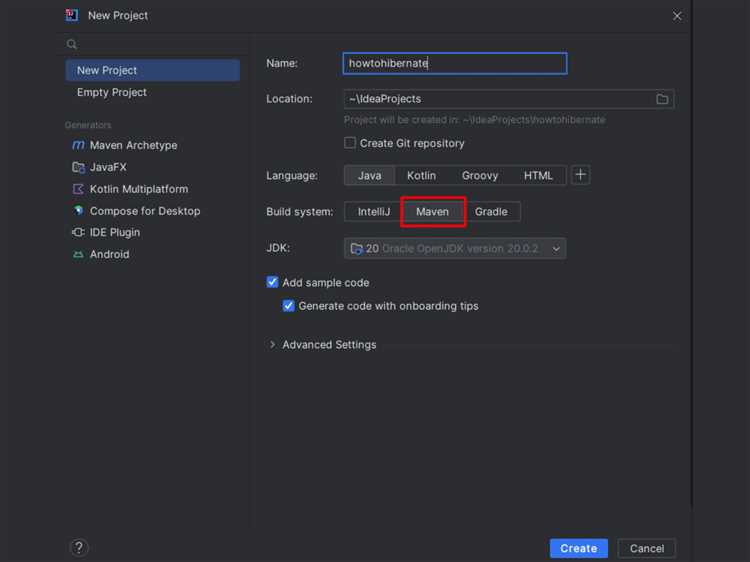Image resolution: width=750 pixels, height=562 pixels.
Task: Select New Project in sidebar
Action: coord(153,70)
